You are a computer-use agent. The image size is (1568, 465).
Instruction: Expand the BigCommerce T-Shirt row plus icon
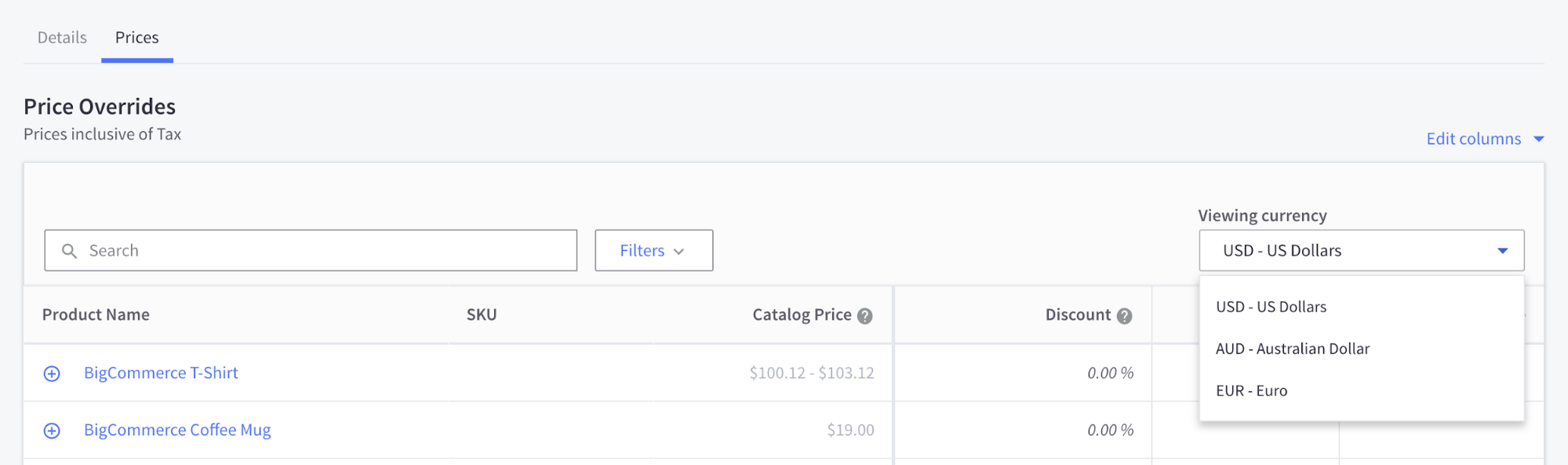pos(52,374)
